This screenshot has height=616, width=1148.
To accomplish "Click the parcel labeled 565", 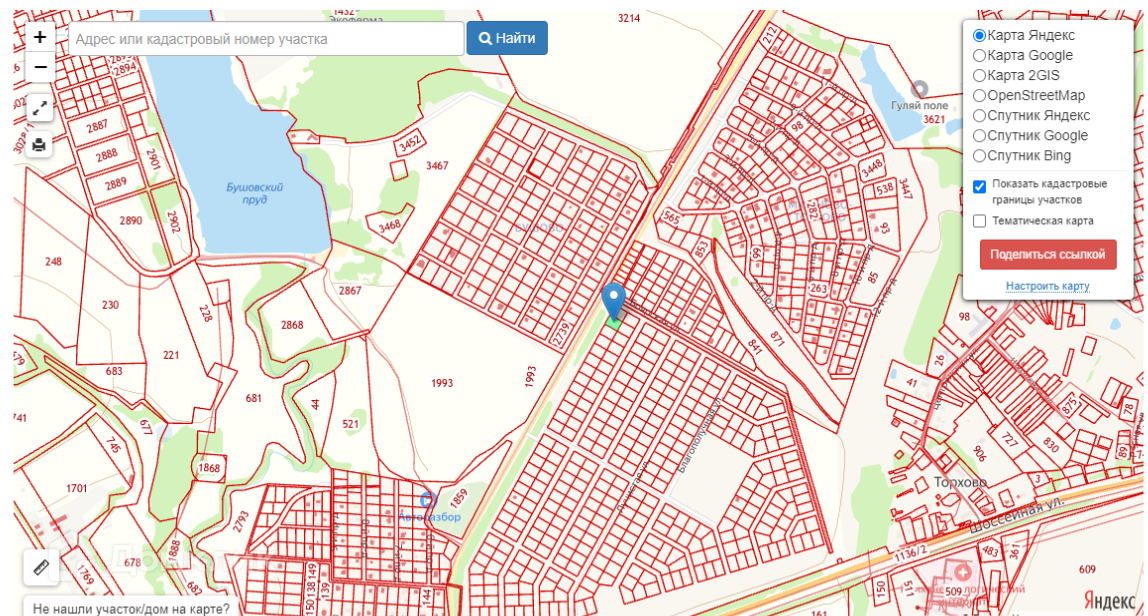I will (671, 218).
